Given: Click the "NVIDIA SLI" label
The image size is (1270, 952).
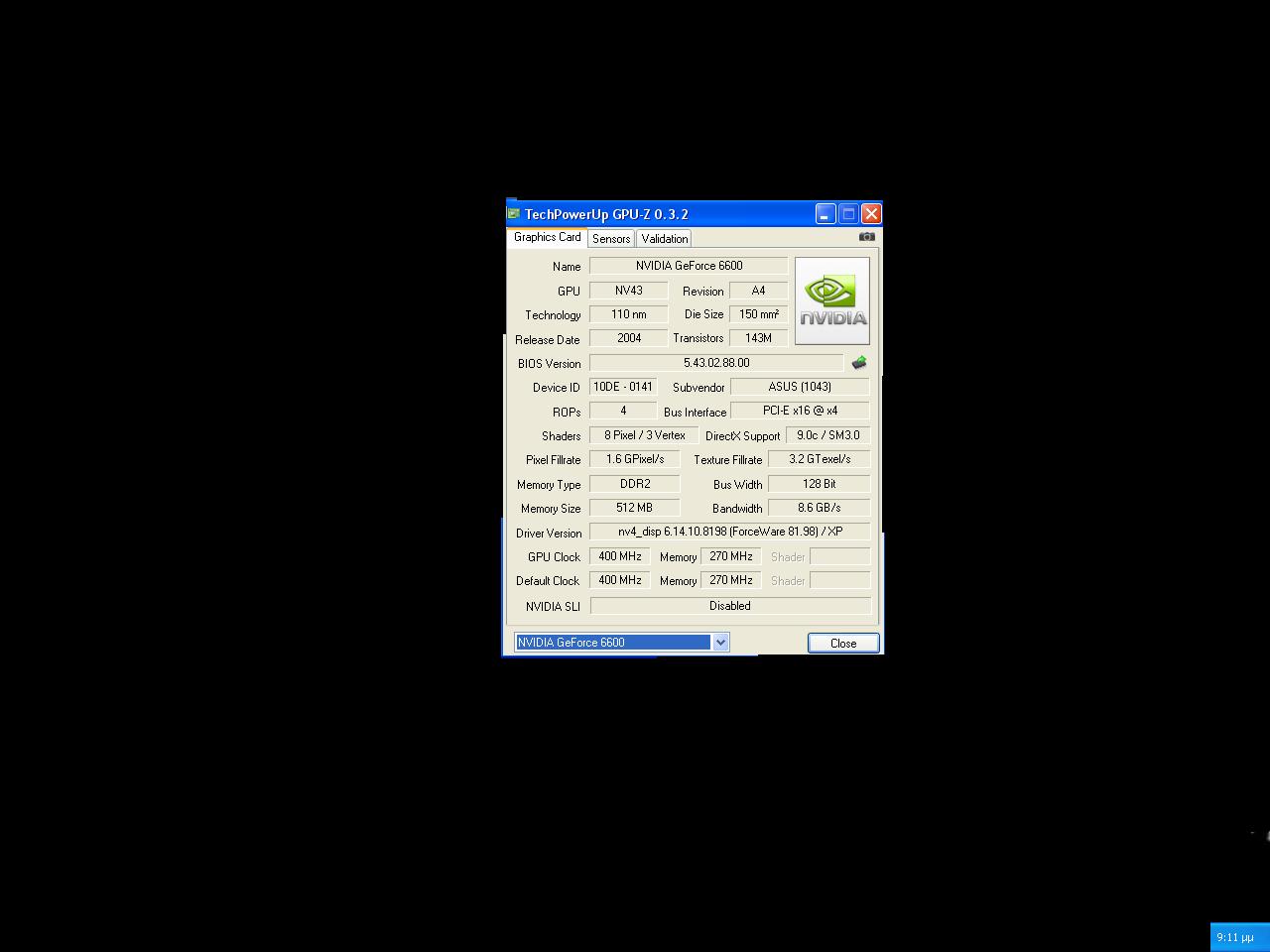Looking at the screenshot, I should coord(553,607).
